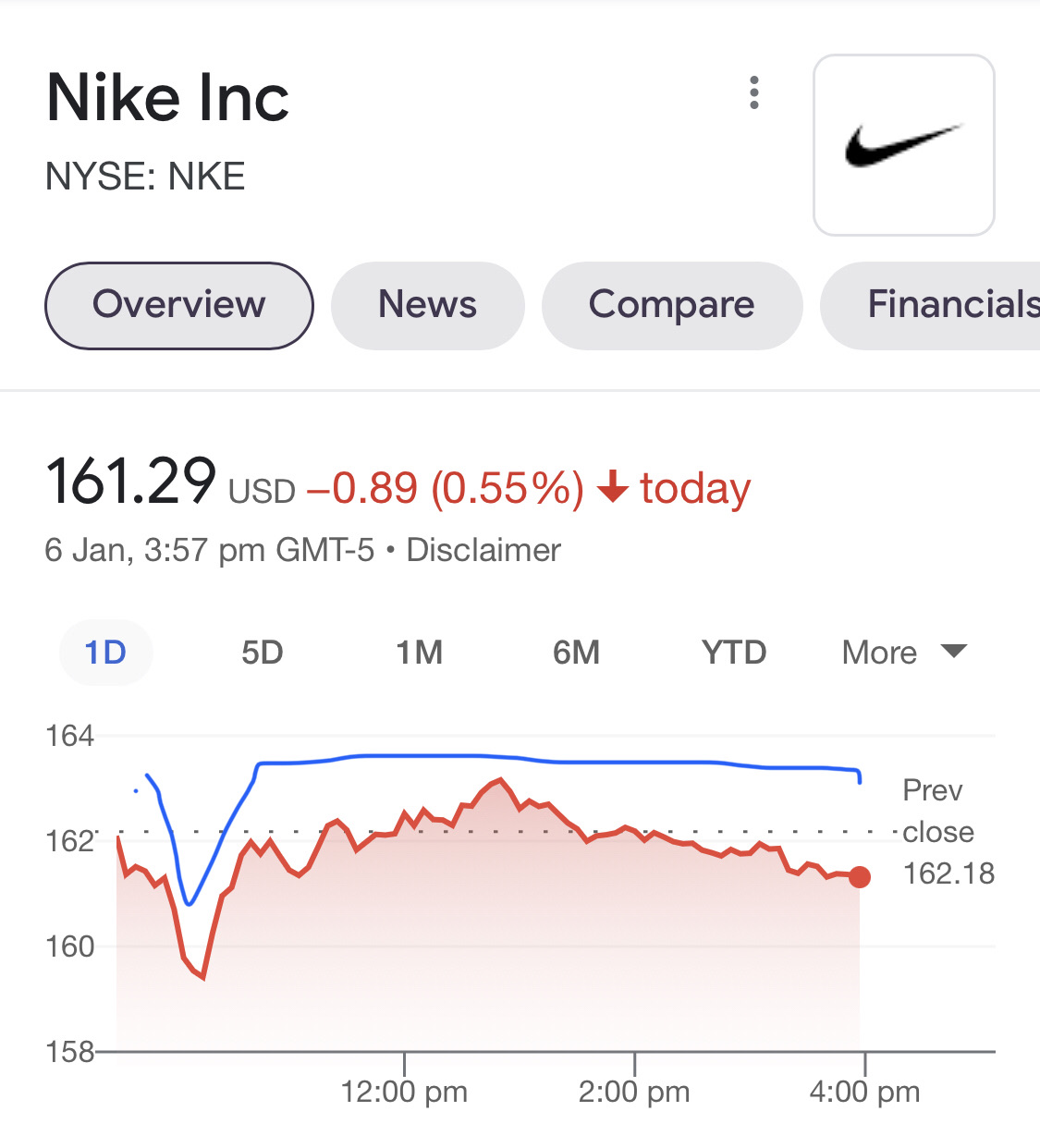Open the Compare tab
This screenshot has width=1040, height=1148.
tap(671, 305)
